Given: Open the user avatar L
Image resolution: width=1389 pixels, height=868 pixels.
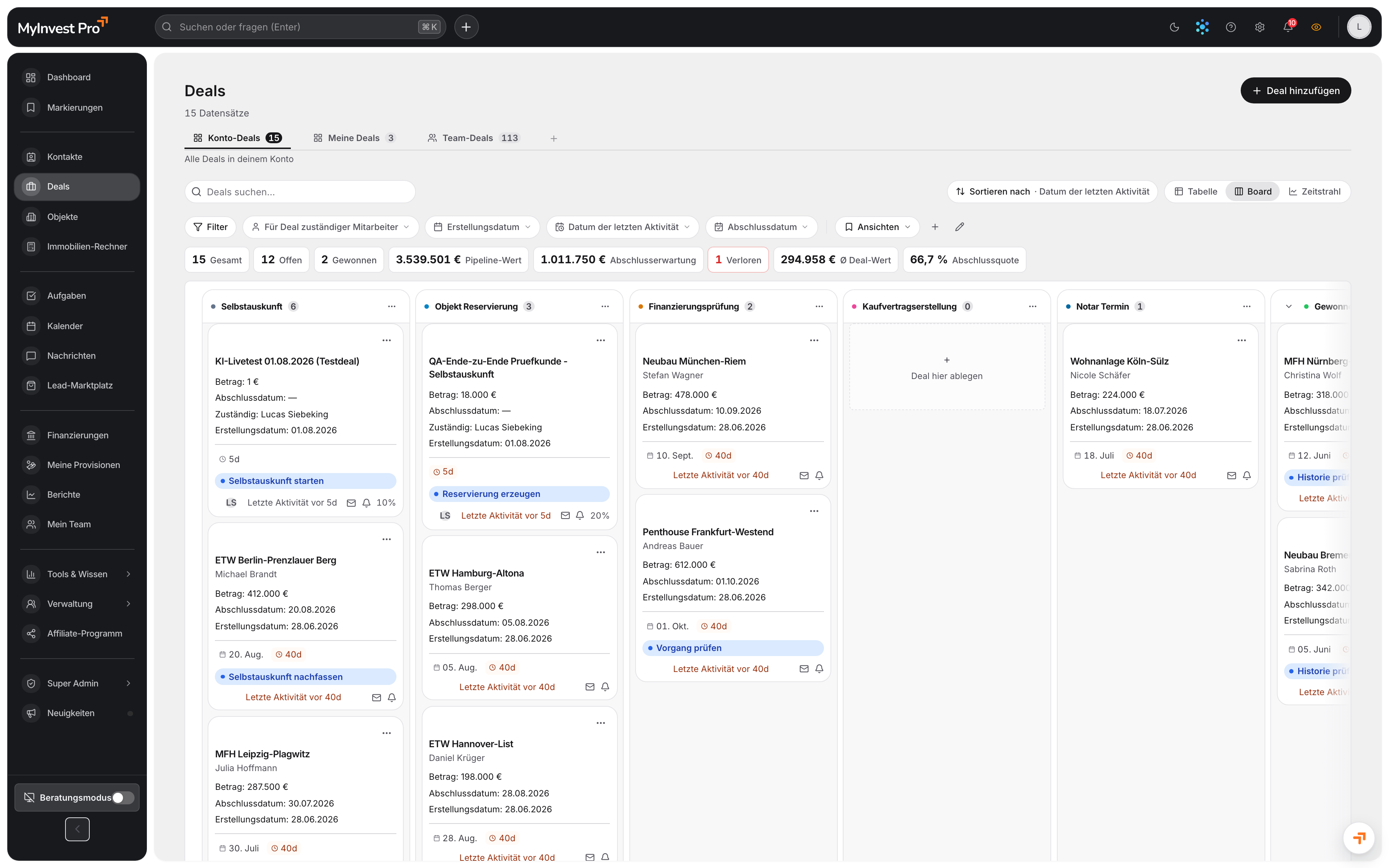Looking at the screenshot, I should pyautogui.click(x=1359, y=27).
